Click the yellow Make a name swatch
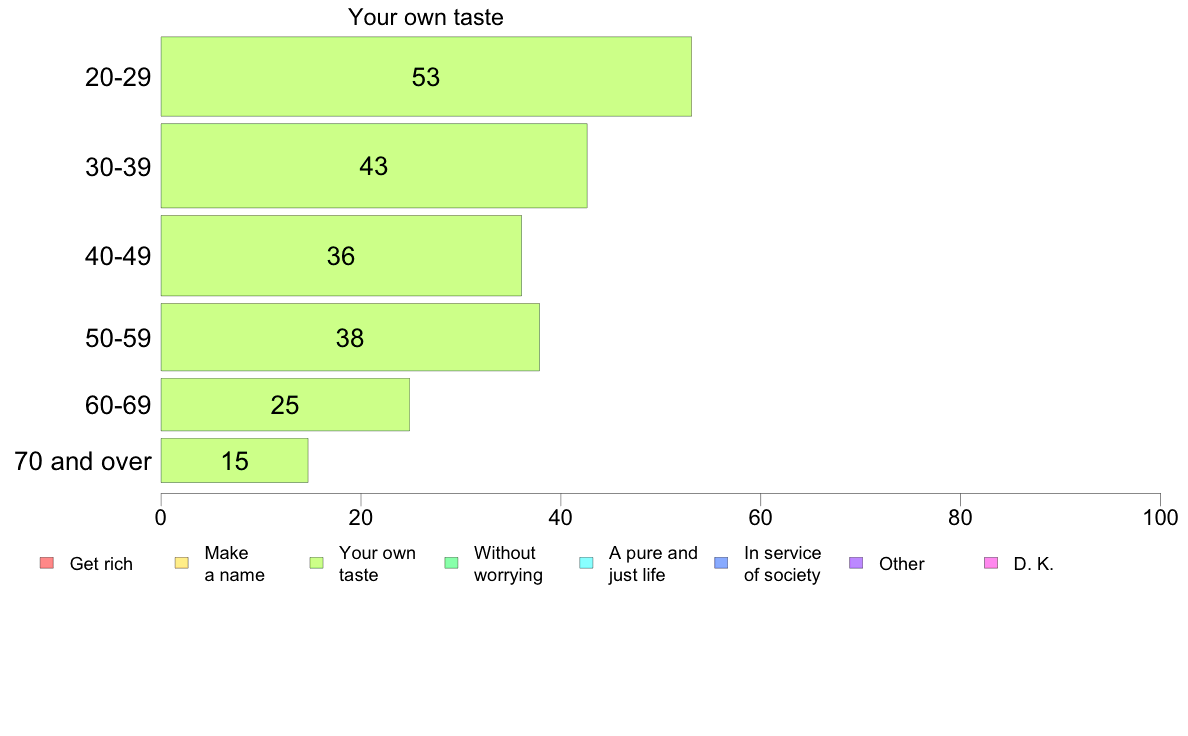This screenshot has width=1188, height=736. pyautogui.click(x=182, y=563)
